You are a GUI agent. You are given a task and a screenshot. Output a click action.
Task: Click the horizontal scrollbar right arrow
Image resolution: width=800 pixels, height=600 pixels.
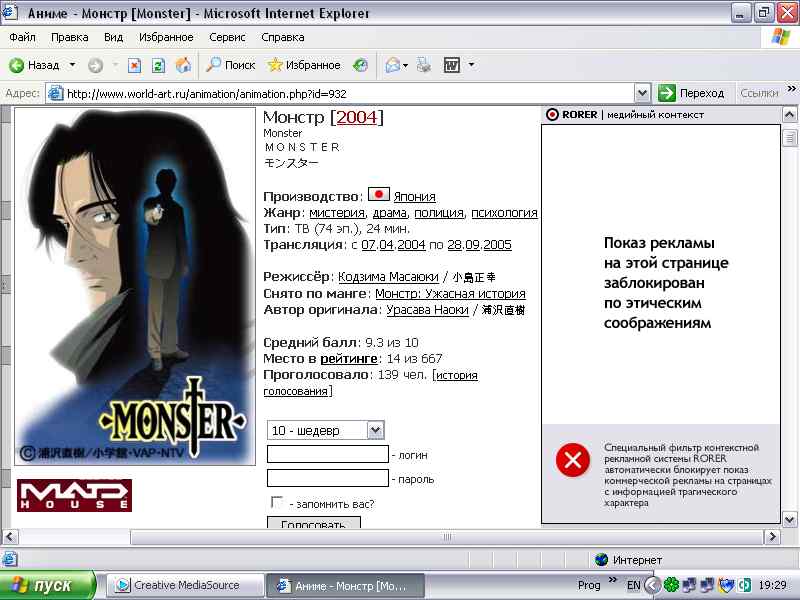click(772, 537)
